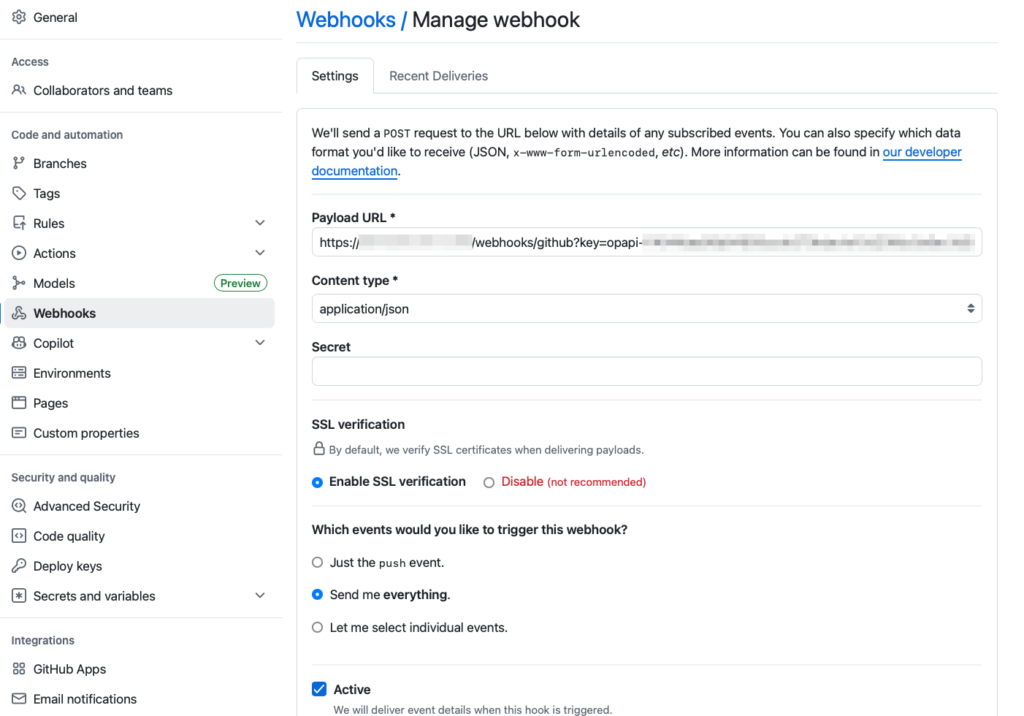Go back via Webhooks breadcrumb link

(x=346, y=20)
